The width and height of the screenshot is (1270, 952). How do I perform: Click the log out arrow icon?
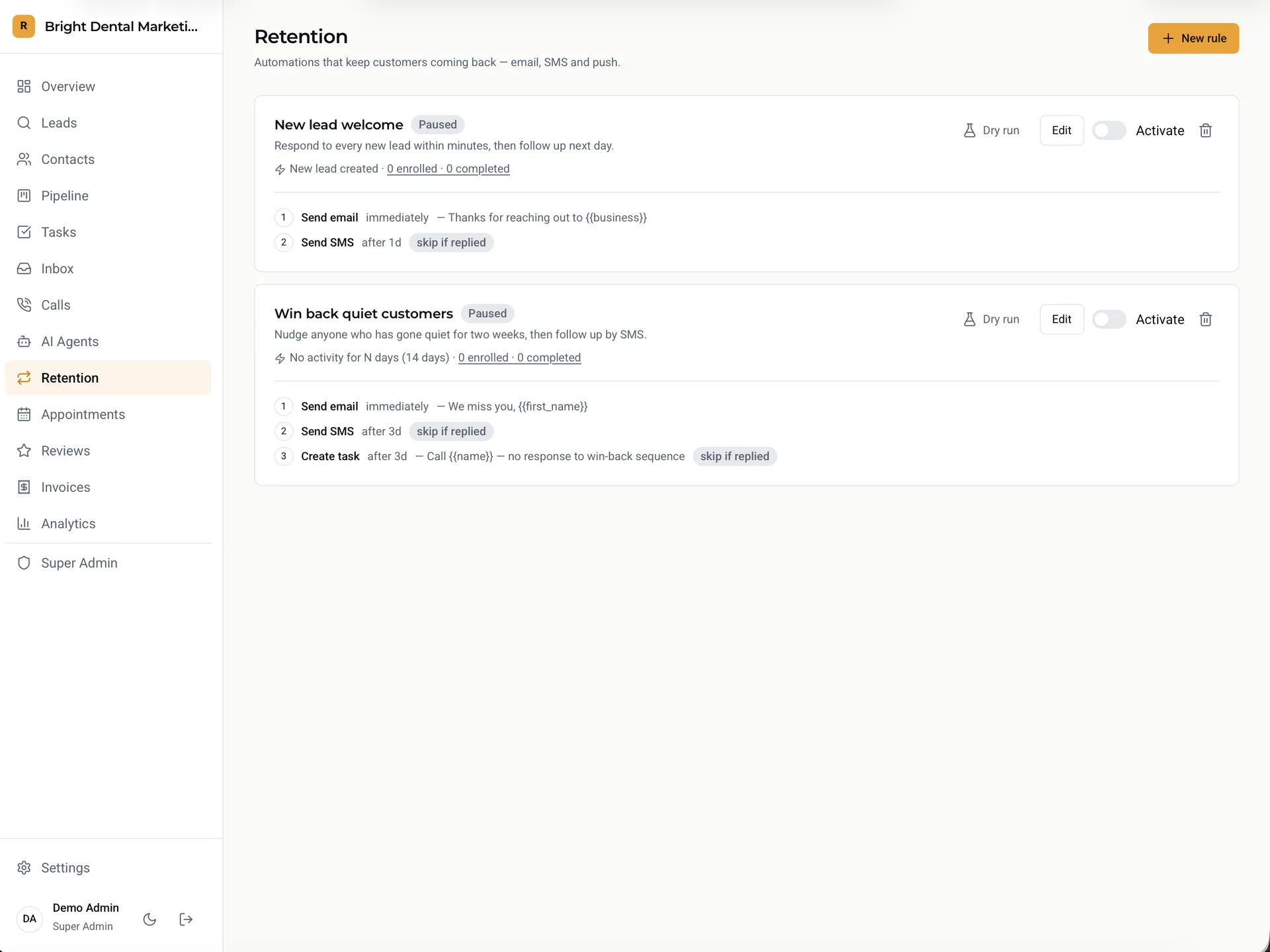[186, 919]
